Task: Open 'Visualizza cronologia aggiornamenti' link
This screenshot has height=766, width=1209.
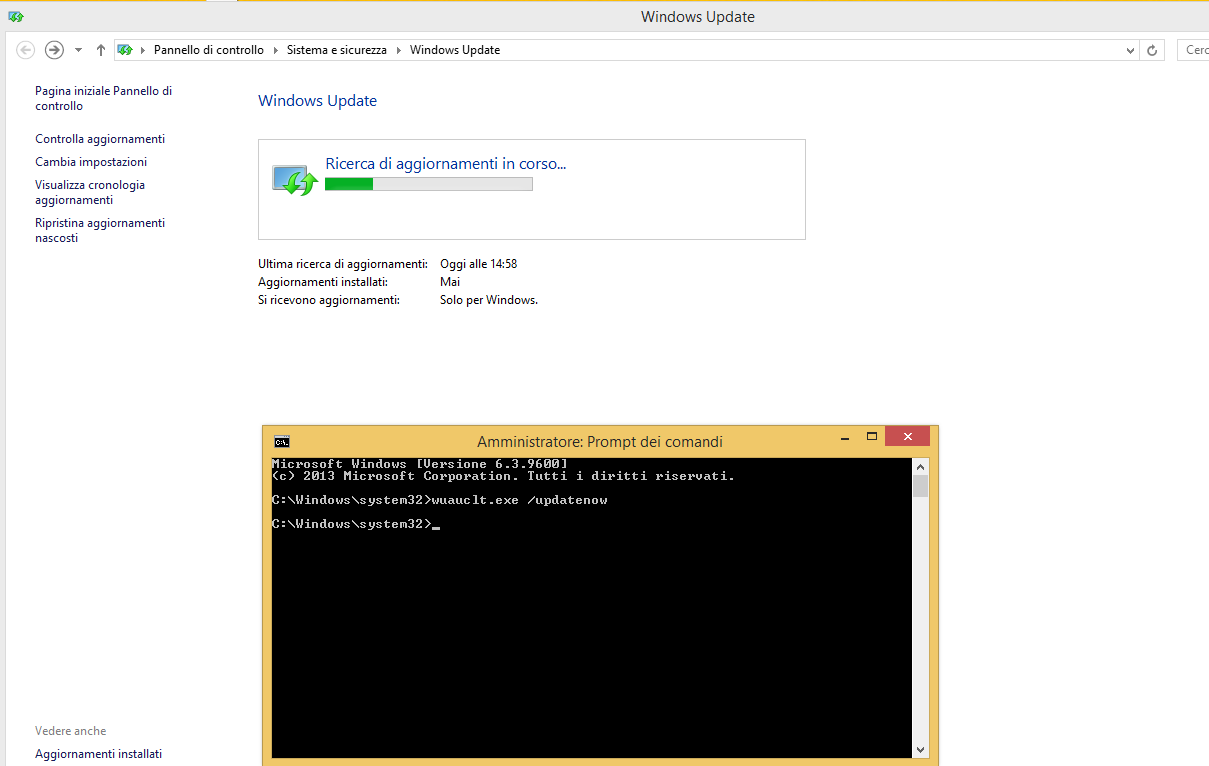Action: pyautogui.click(x=90, y=192)
